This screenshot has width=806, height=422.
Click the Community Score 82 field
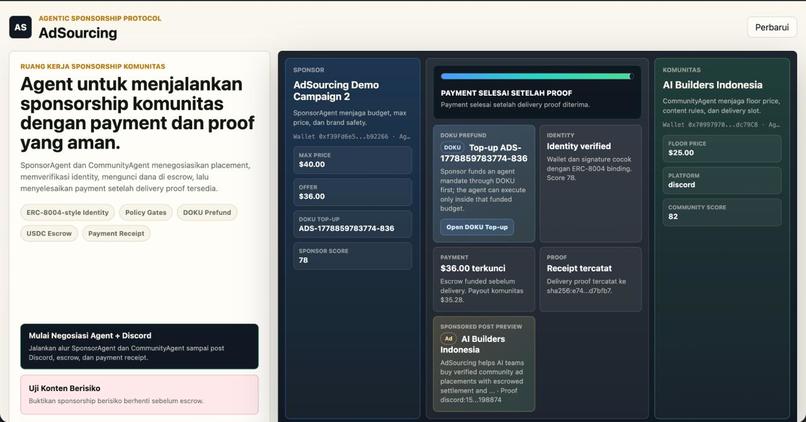point(722,212)
